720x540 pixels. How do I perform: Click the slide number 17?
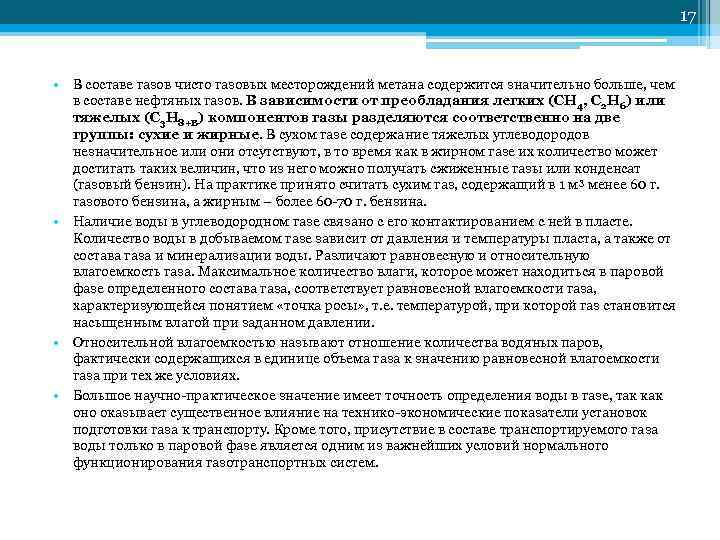687,17
